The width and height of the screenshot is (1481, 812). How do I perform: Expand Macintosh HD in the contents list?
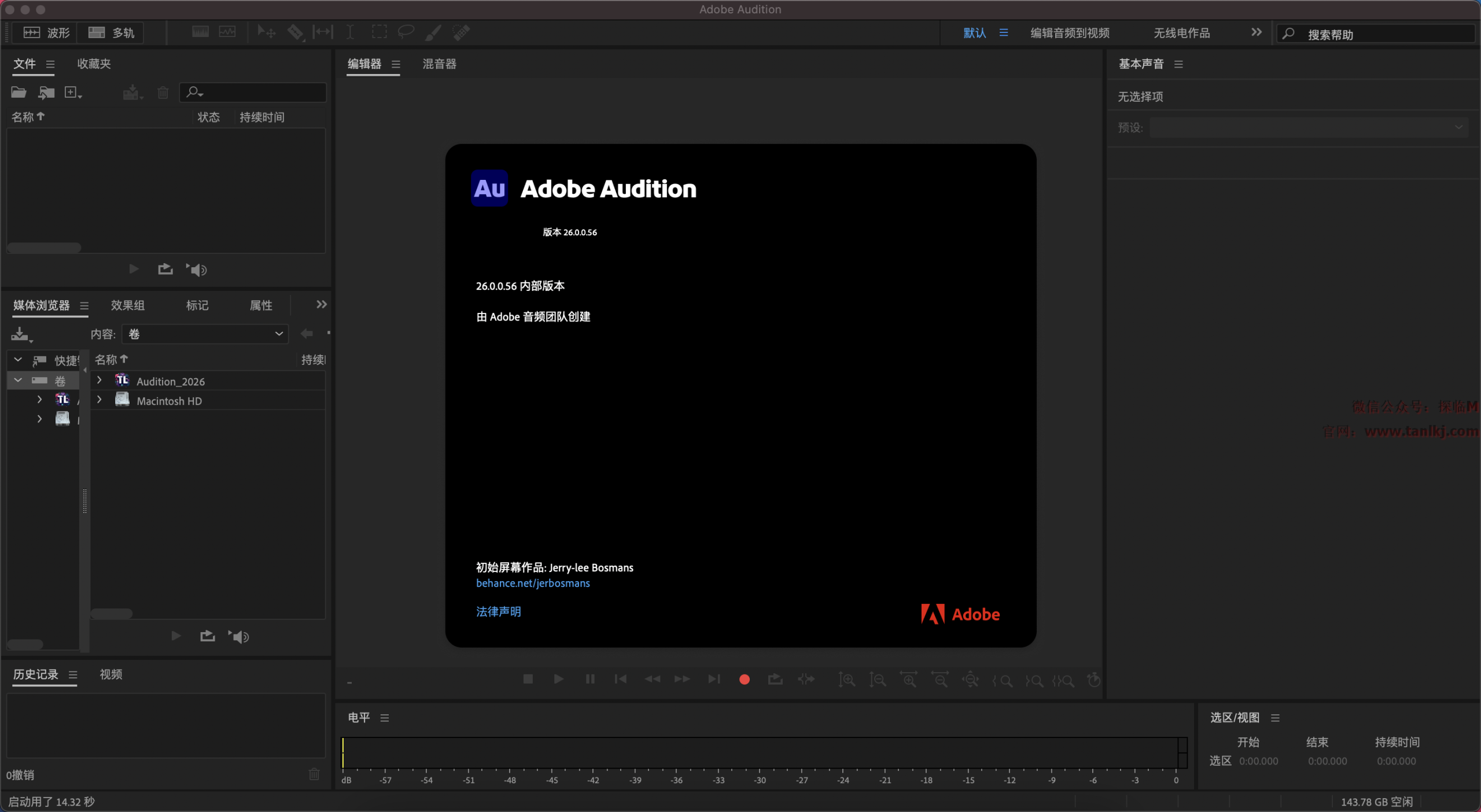(100, 400)
